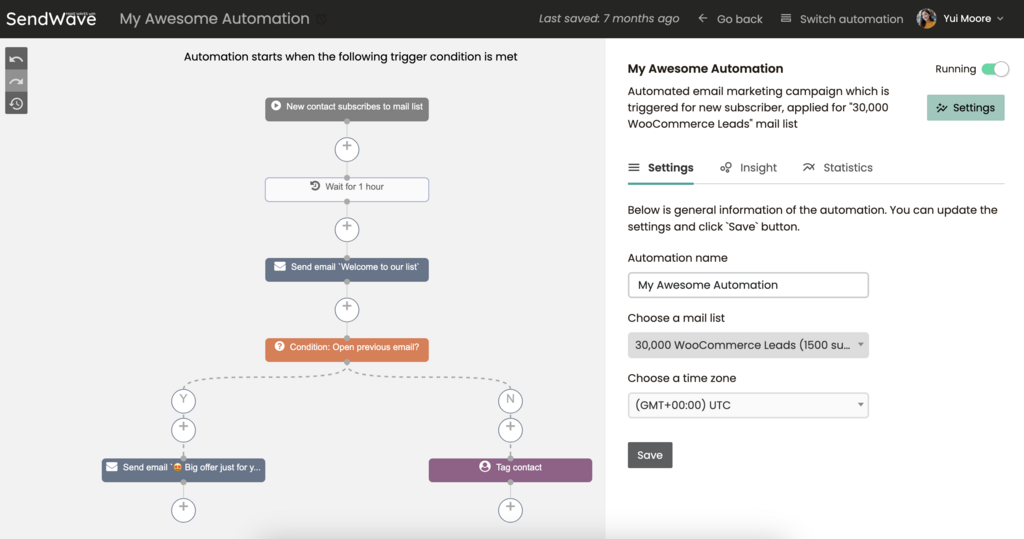This screenshot has height=539, width=1024.
Task: Add a step below the subscribe trigger
Action: tap(347, 148)
